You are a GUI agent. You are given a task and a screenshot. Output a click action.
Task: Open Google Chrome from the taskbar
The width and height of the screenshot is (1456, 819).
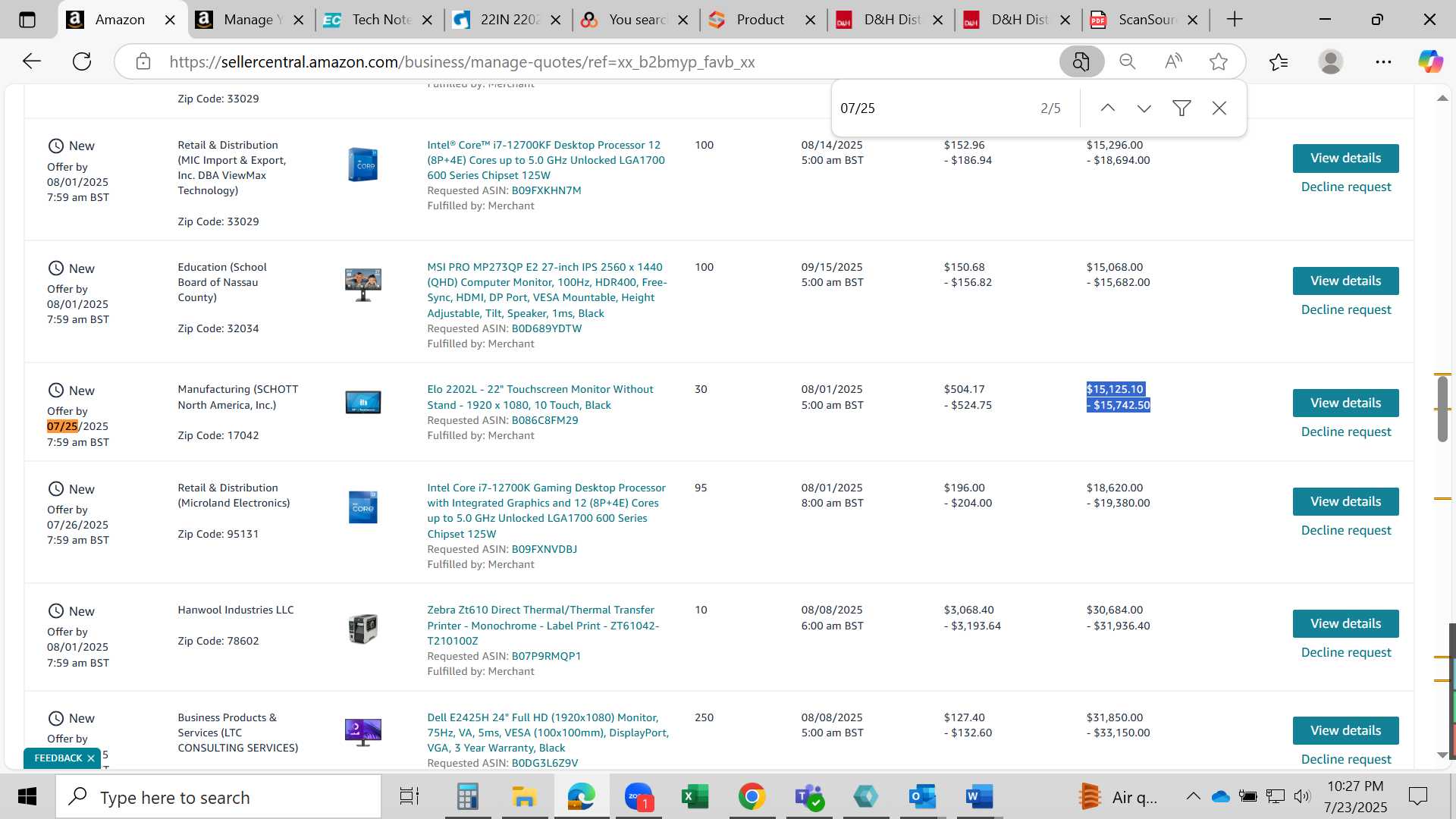click(752, 797)
